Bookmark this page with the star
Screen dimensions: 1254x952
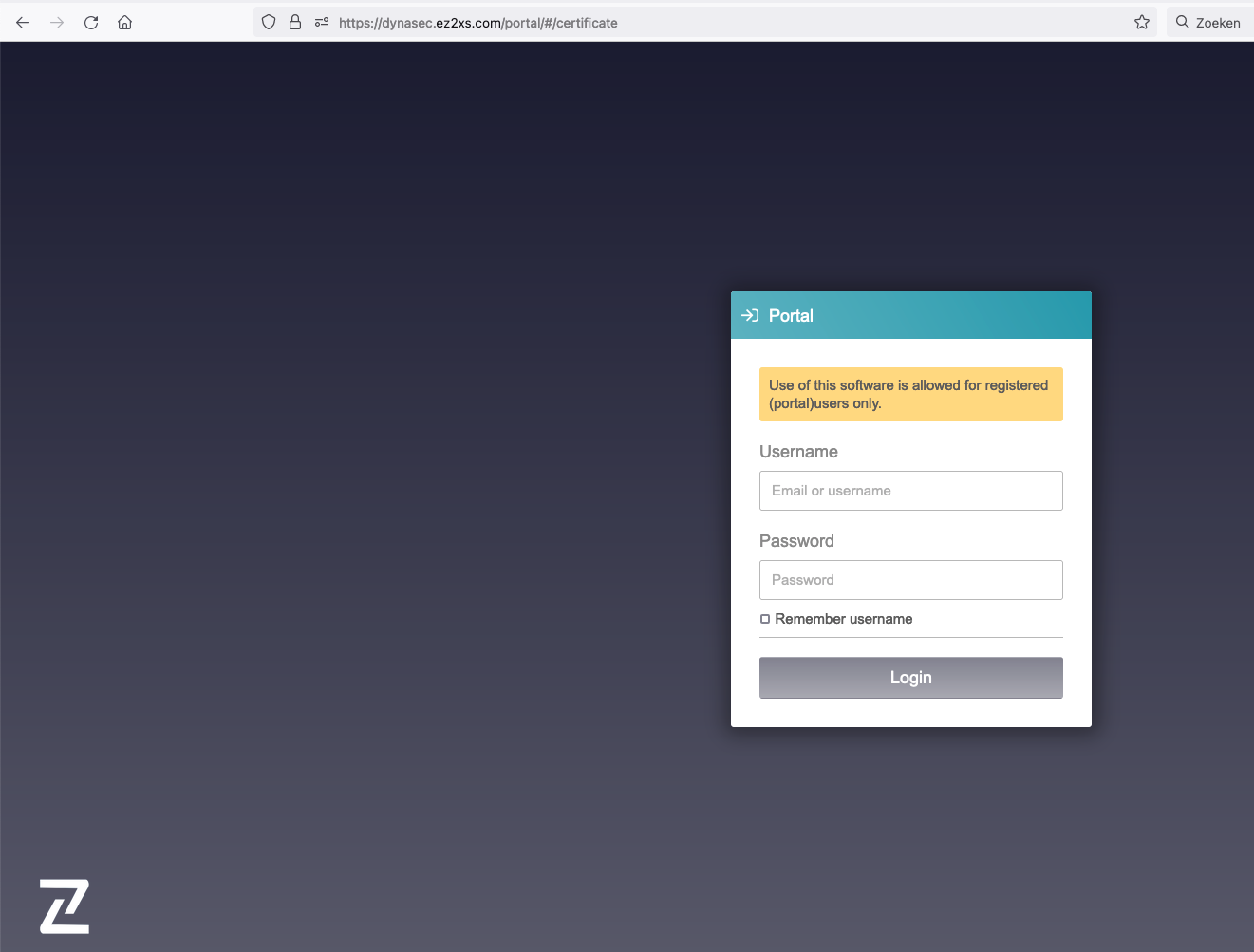(1142, 23)
